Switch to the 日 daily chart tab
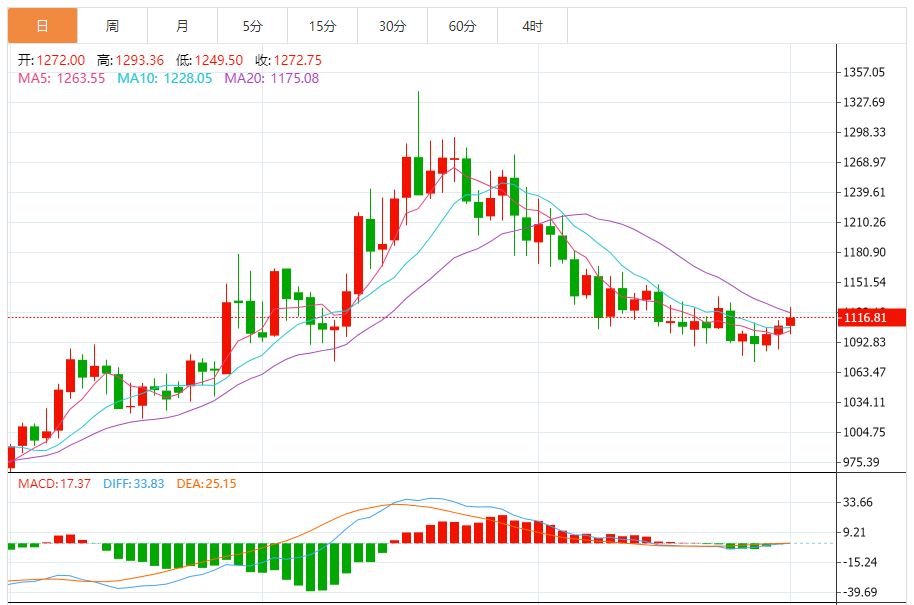 pyautogui.click(x=41, y=26)
